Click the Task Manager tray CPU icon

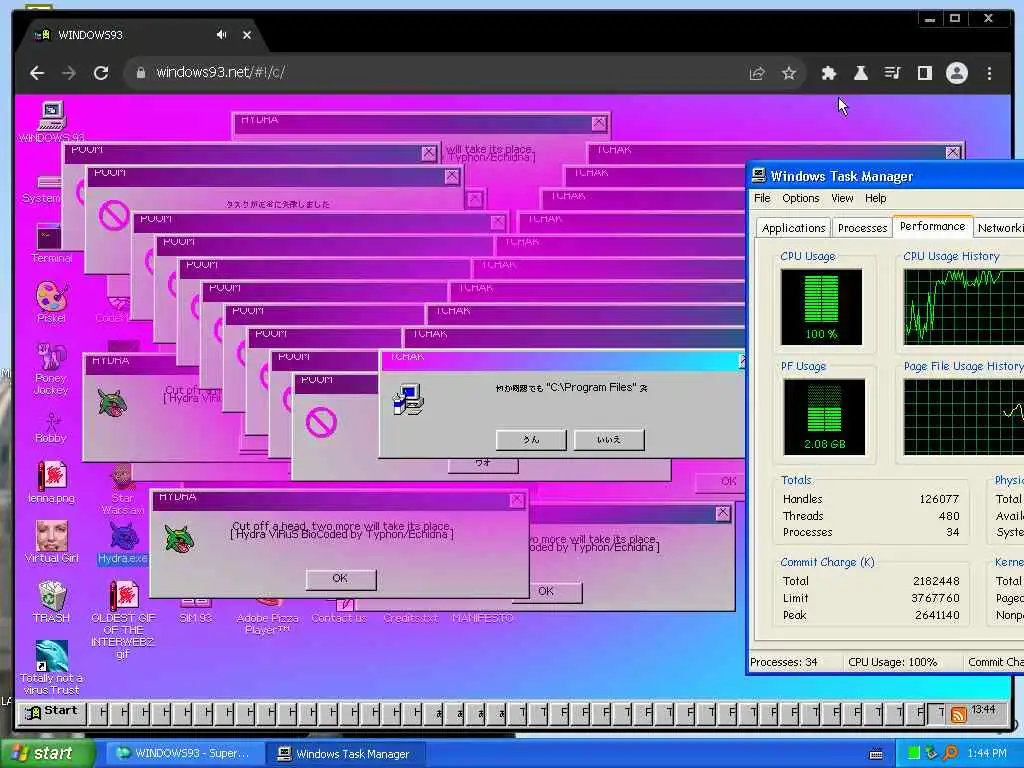(x=913, y=754)
